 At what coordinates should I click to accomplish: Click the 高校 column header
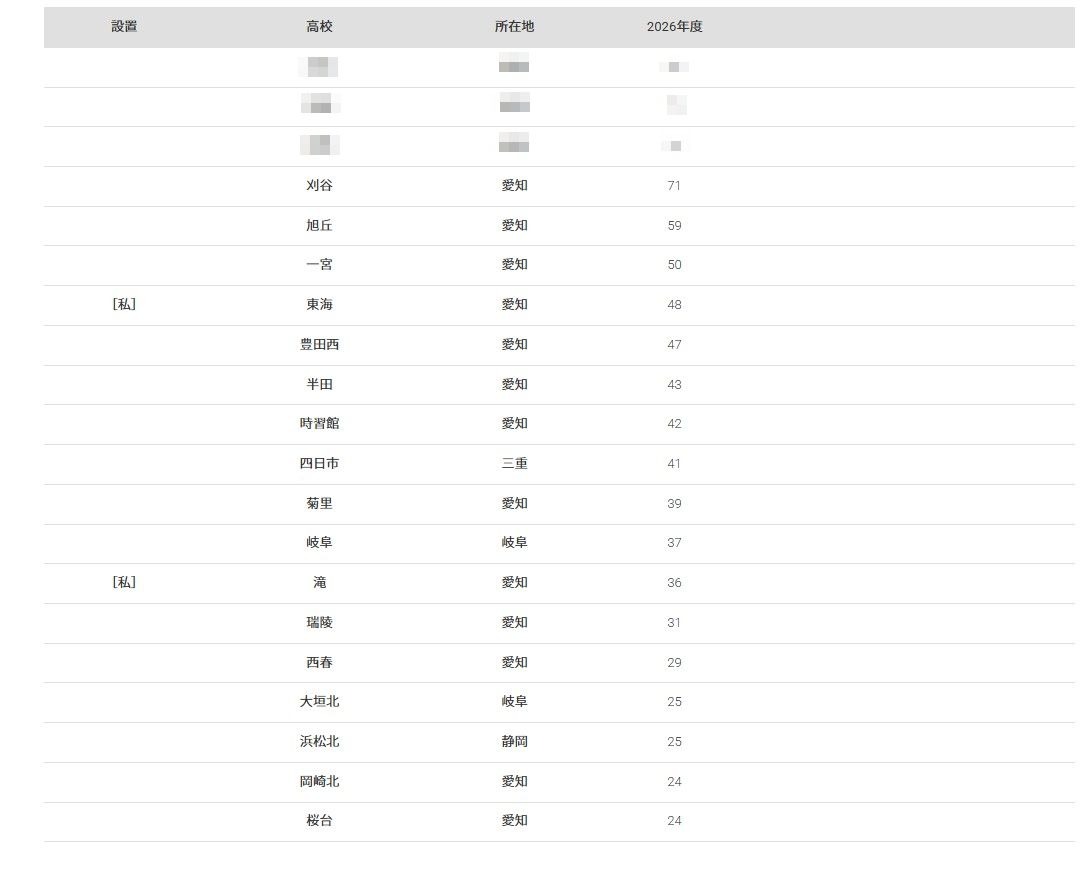click(x=319, y=27)
